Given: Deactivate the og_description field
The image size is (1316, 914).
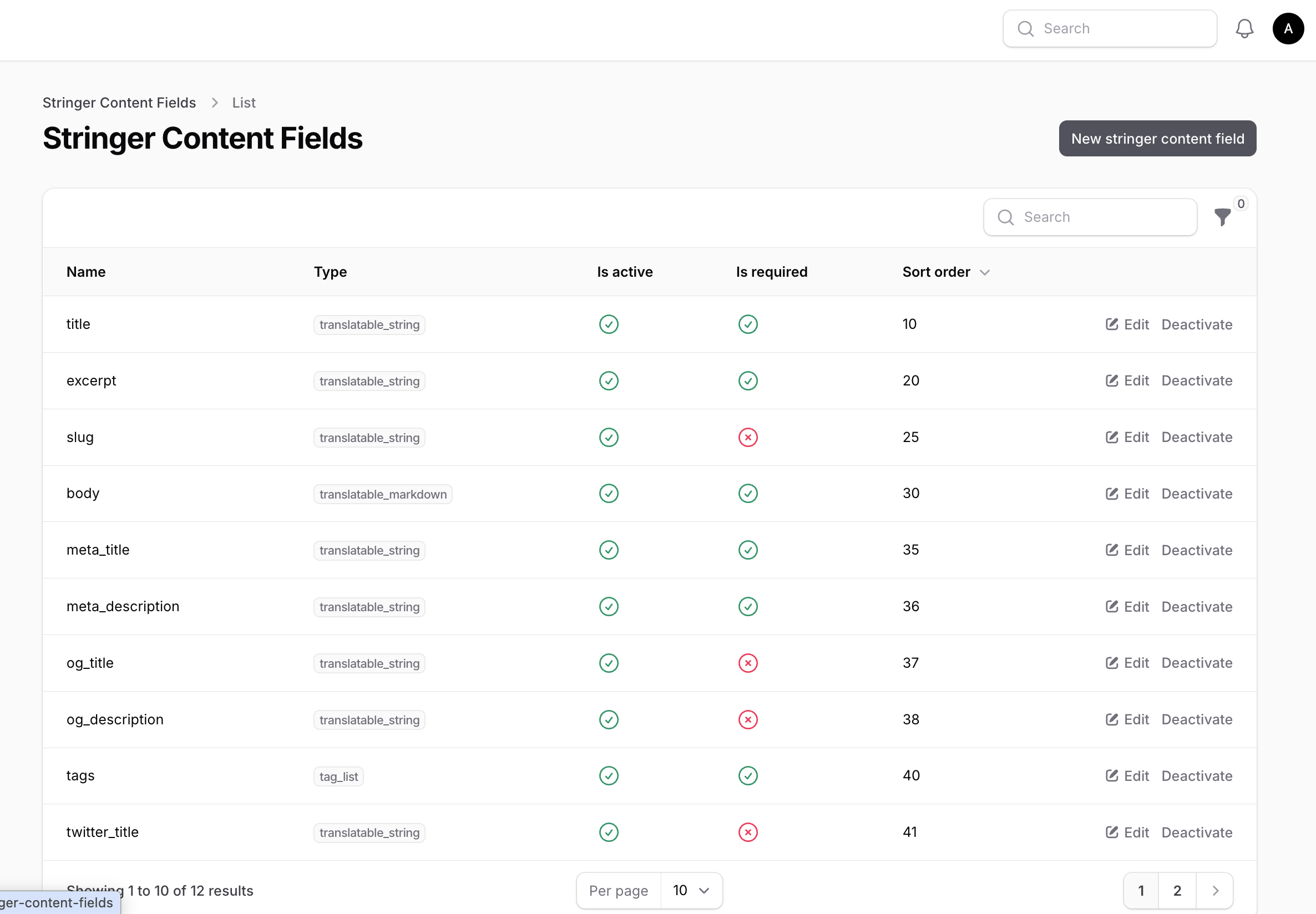Looking at the screenshot, I should tap(1197, 719).
